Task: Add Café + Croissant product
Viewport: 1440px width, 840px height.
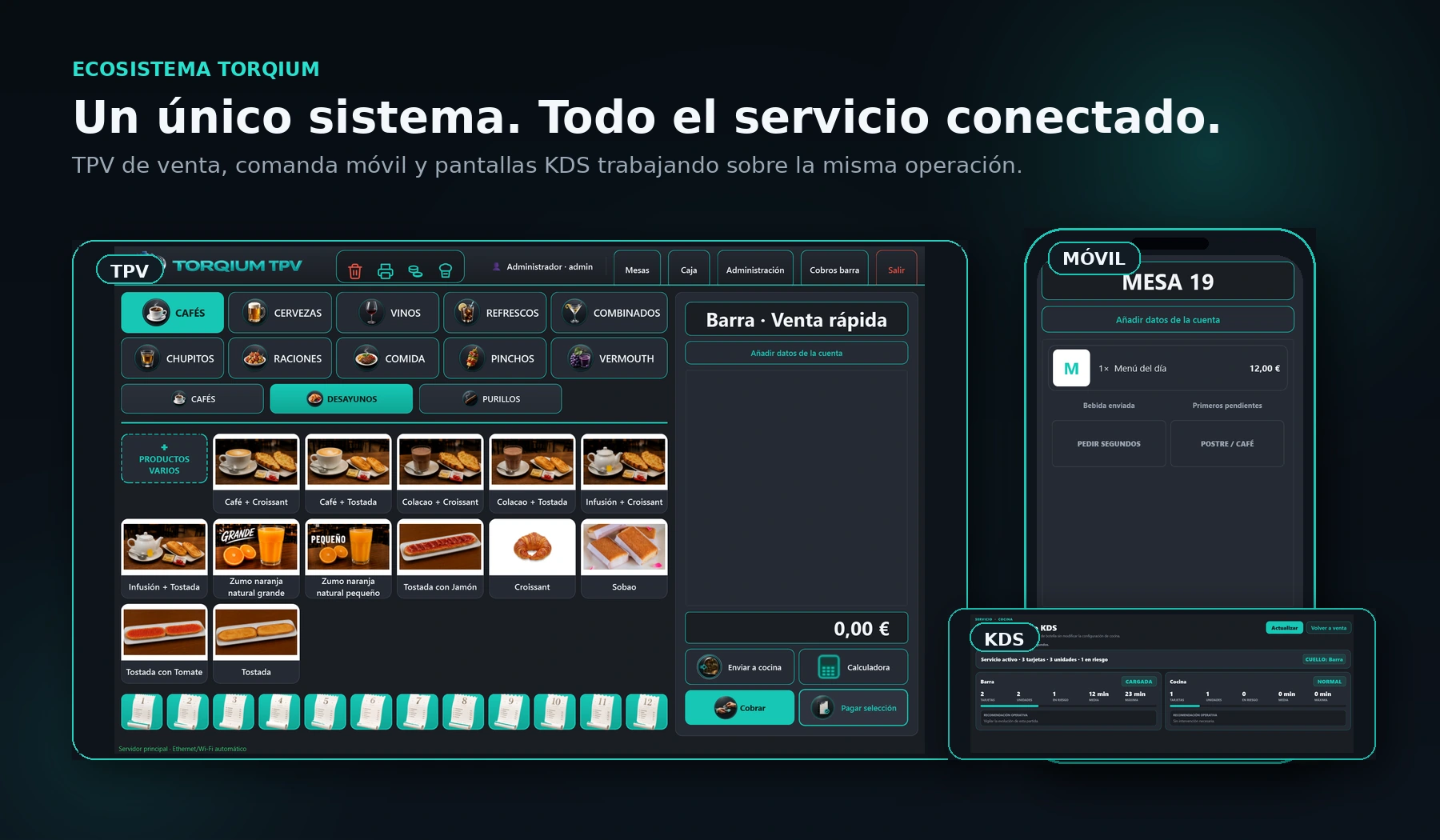Action: (x=256, y=473)
